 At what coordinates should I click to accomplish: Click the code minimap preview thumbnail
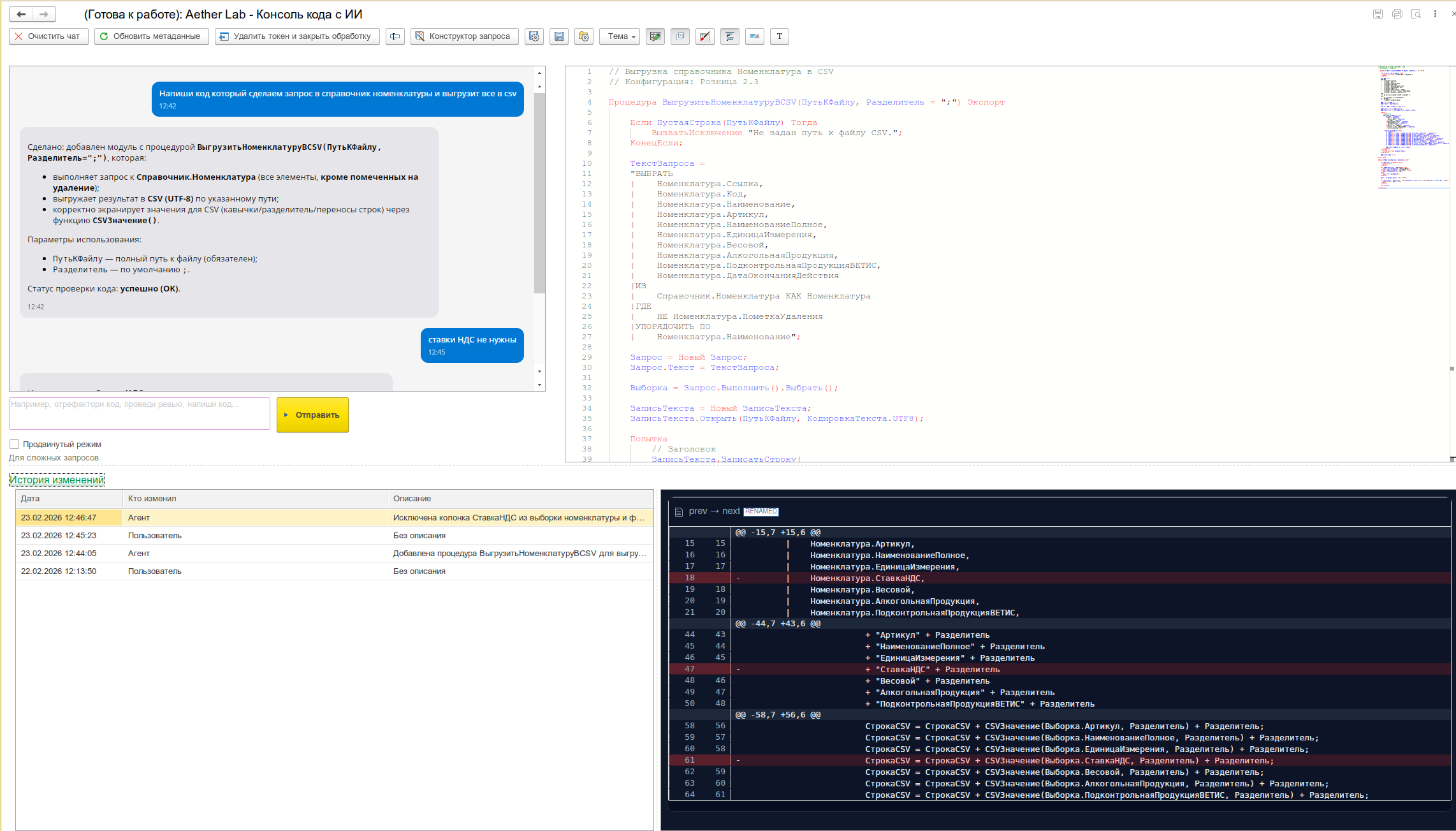(1412, 128)
